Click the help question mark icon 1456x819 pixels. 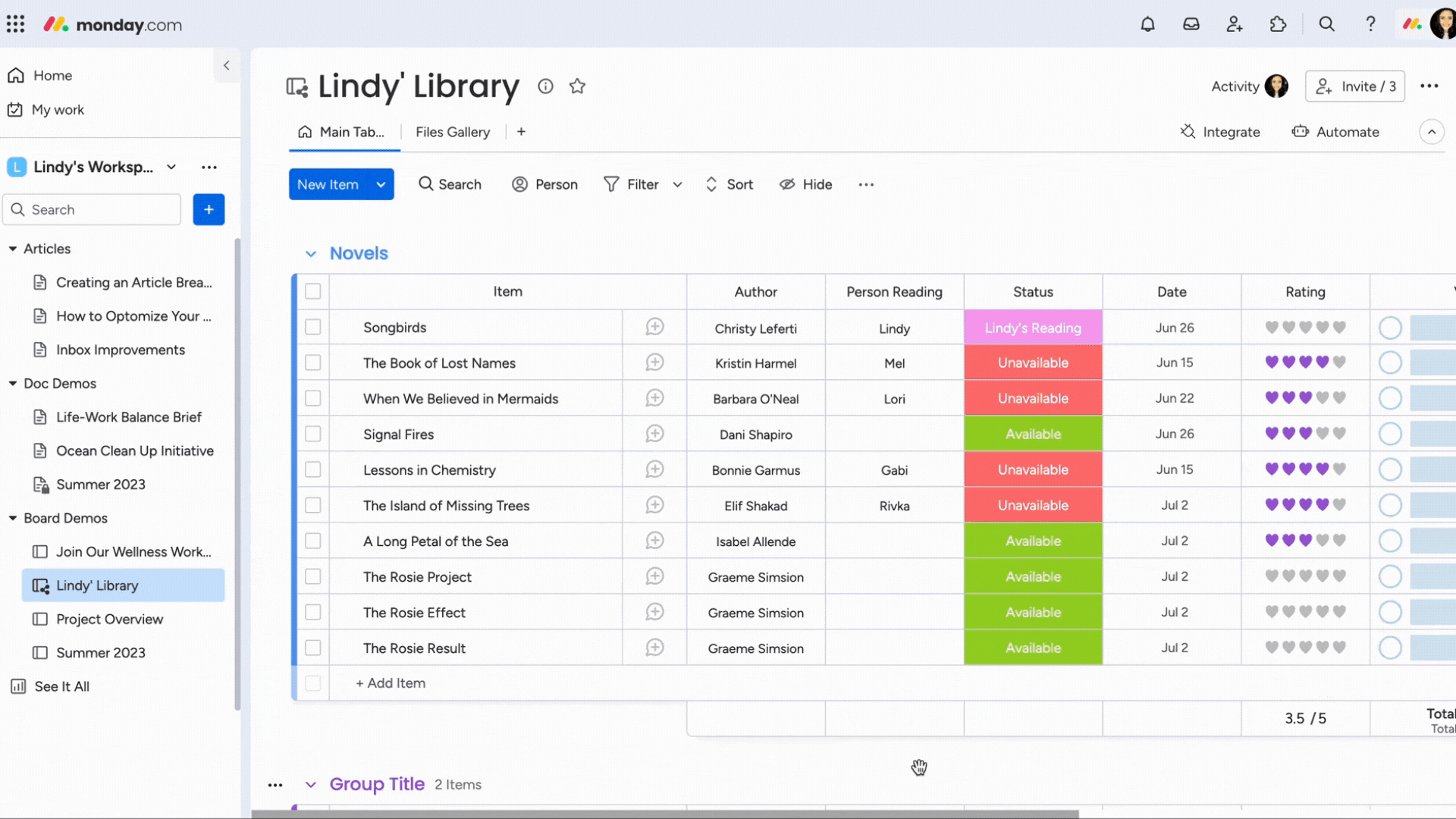coord(1371,24)
